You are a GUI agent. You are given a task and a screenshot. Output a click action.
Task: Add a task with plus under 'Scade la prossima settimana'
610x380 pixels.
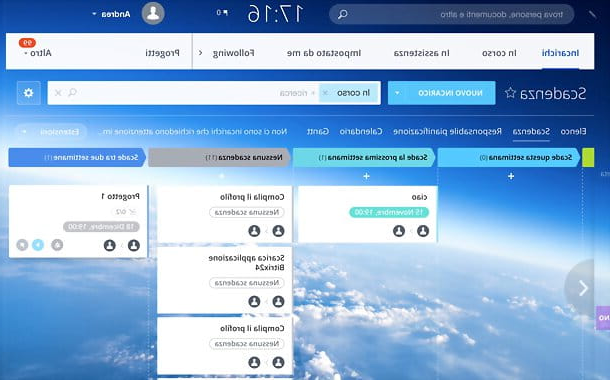(x=366, y=177)
